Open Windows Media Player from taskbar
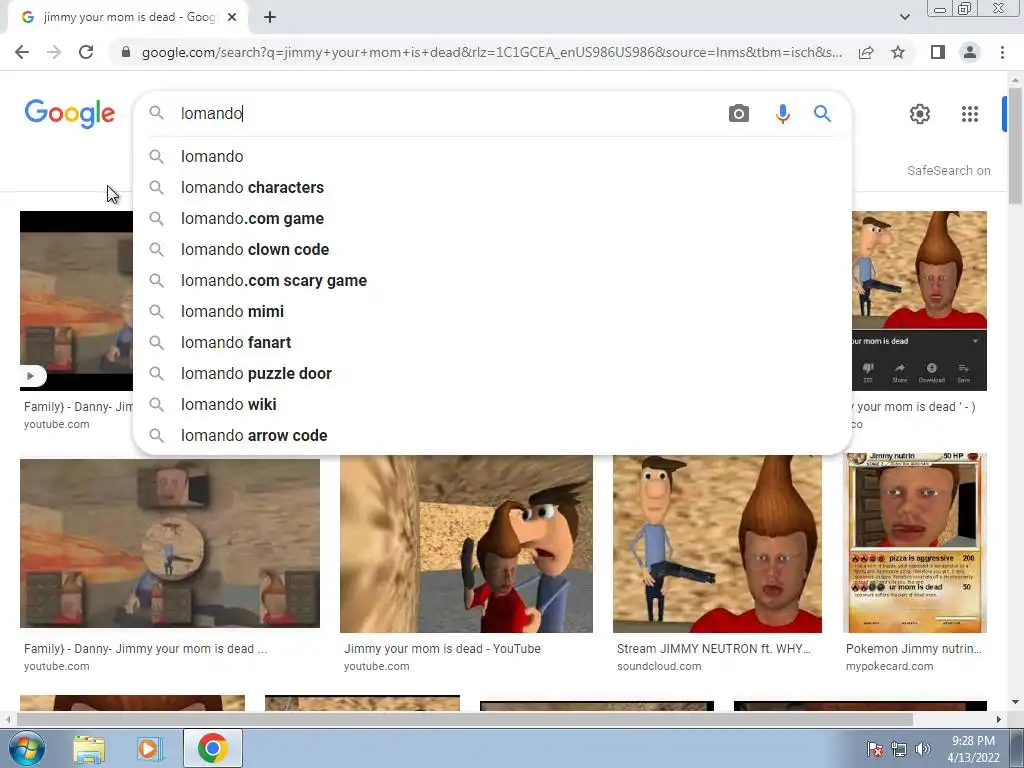 (150, 749)
